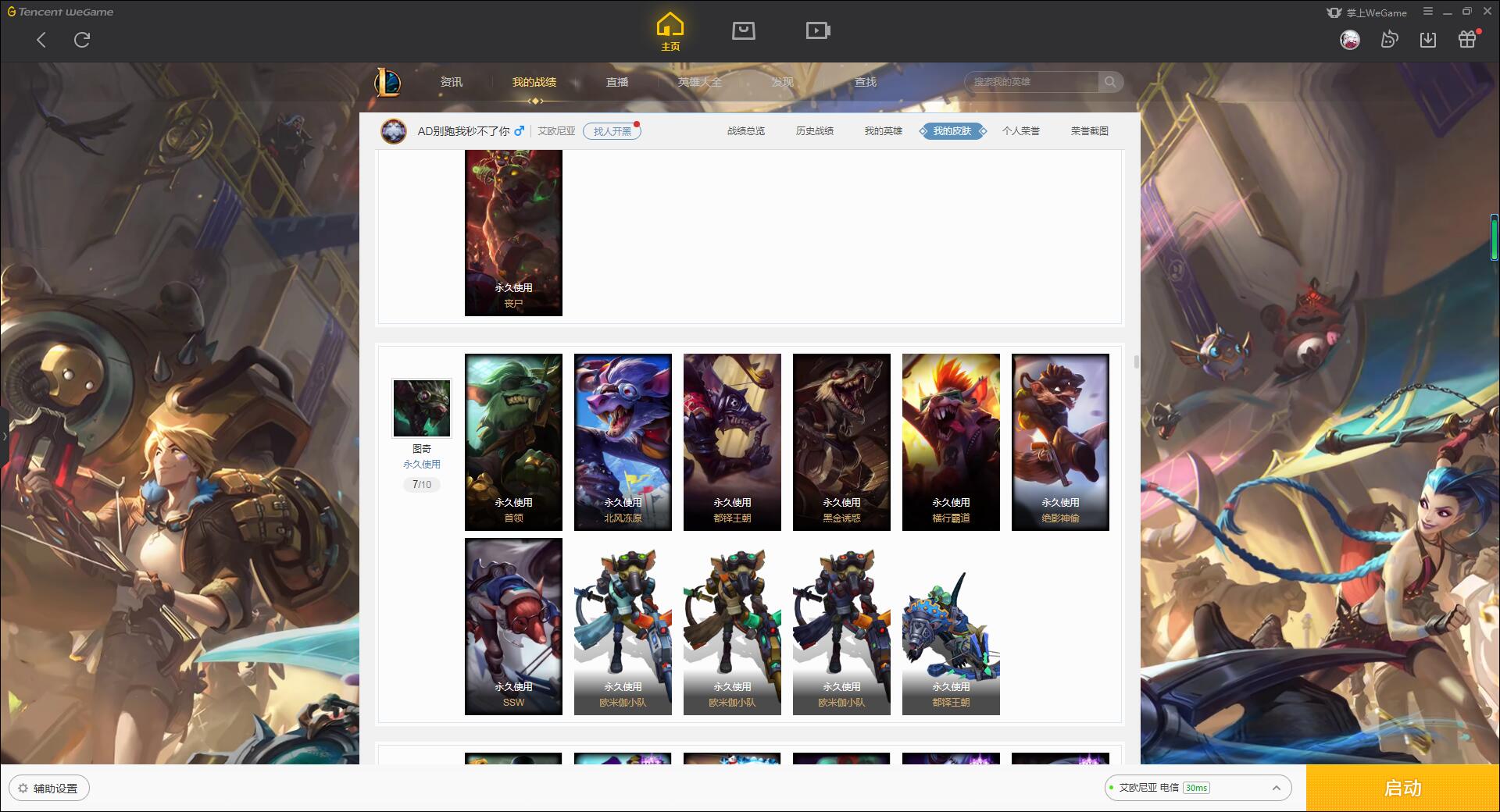Switch to the 资讯 news tab
The height and width of the screenshot is (812, 1500).
(x=451, y=82)
